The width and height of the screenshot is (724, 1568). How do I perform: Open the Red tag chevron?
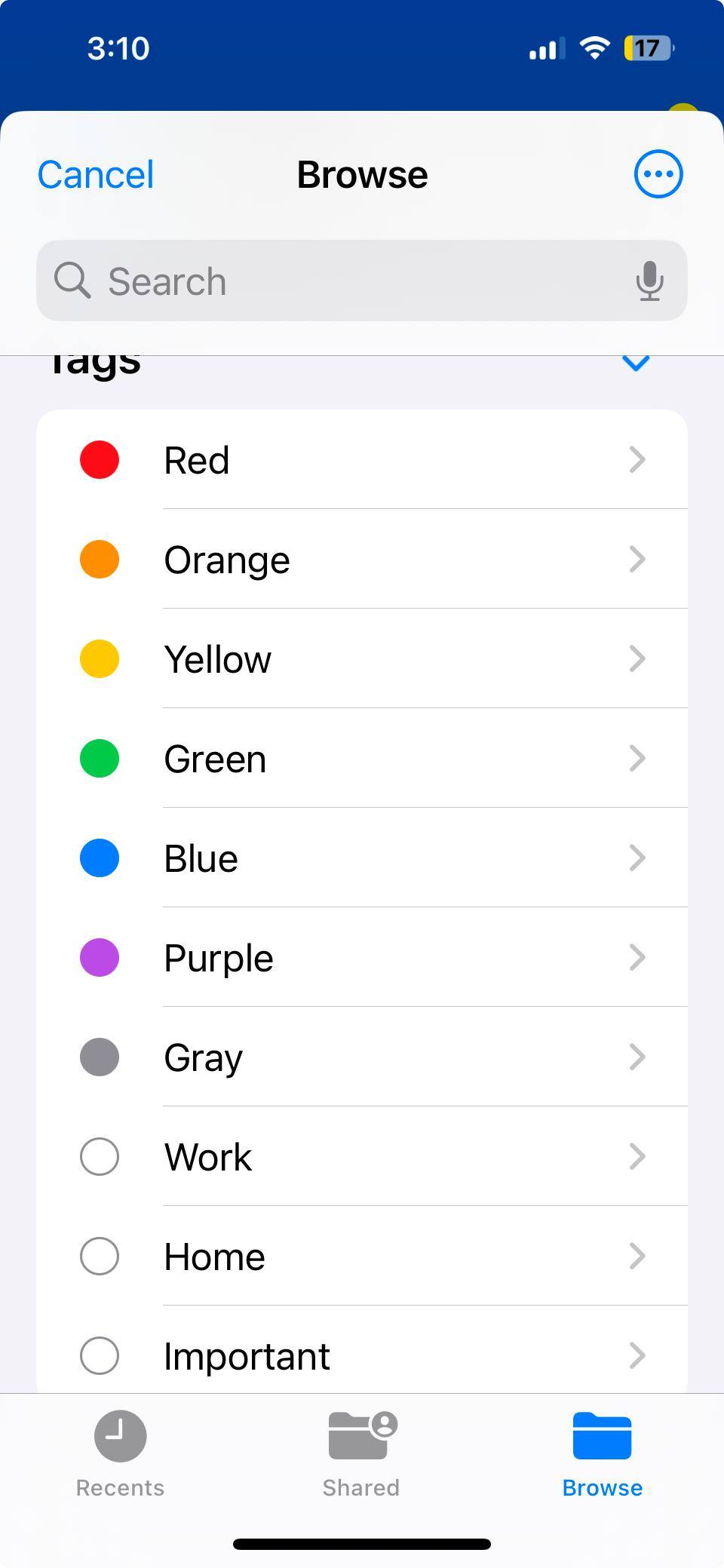pos(637,459)
